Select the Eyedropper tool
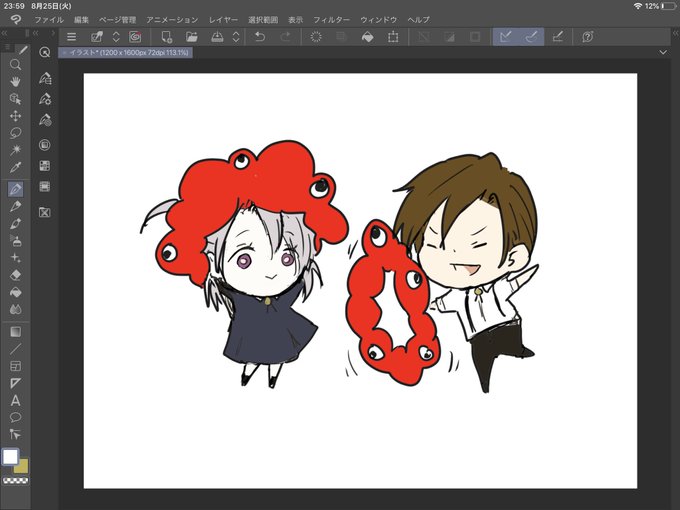 [16, 167]
